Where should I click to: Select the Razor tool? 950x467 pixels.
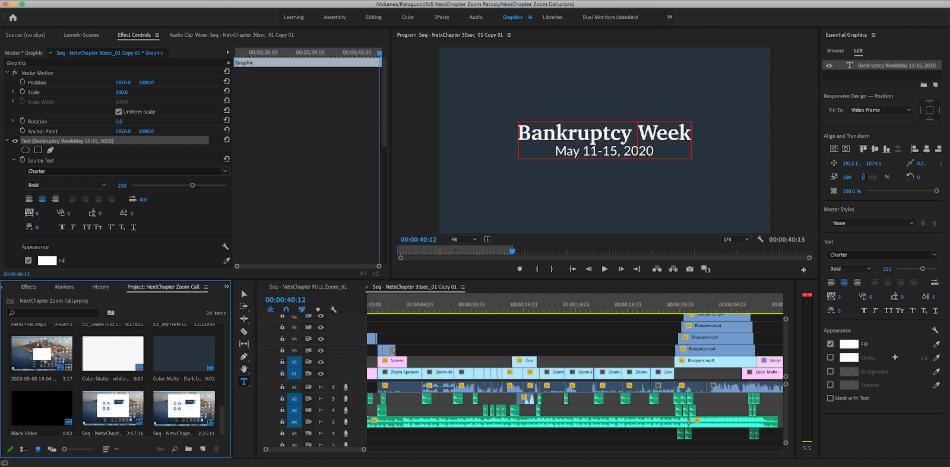click(244, 331)
